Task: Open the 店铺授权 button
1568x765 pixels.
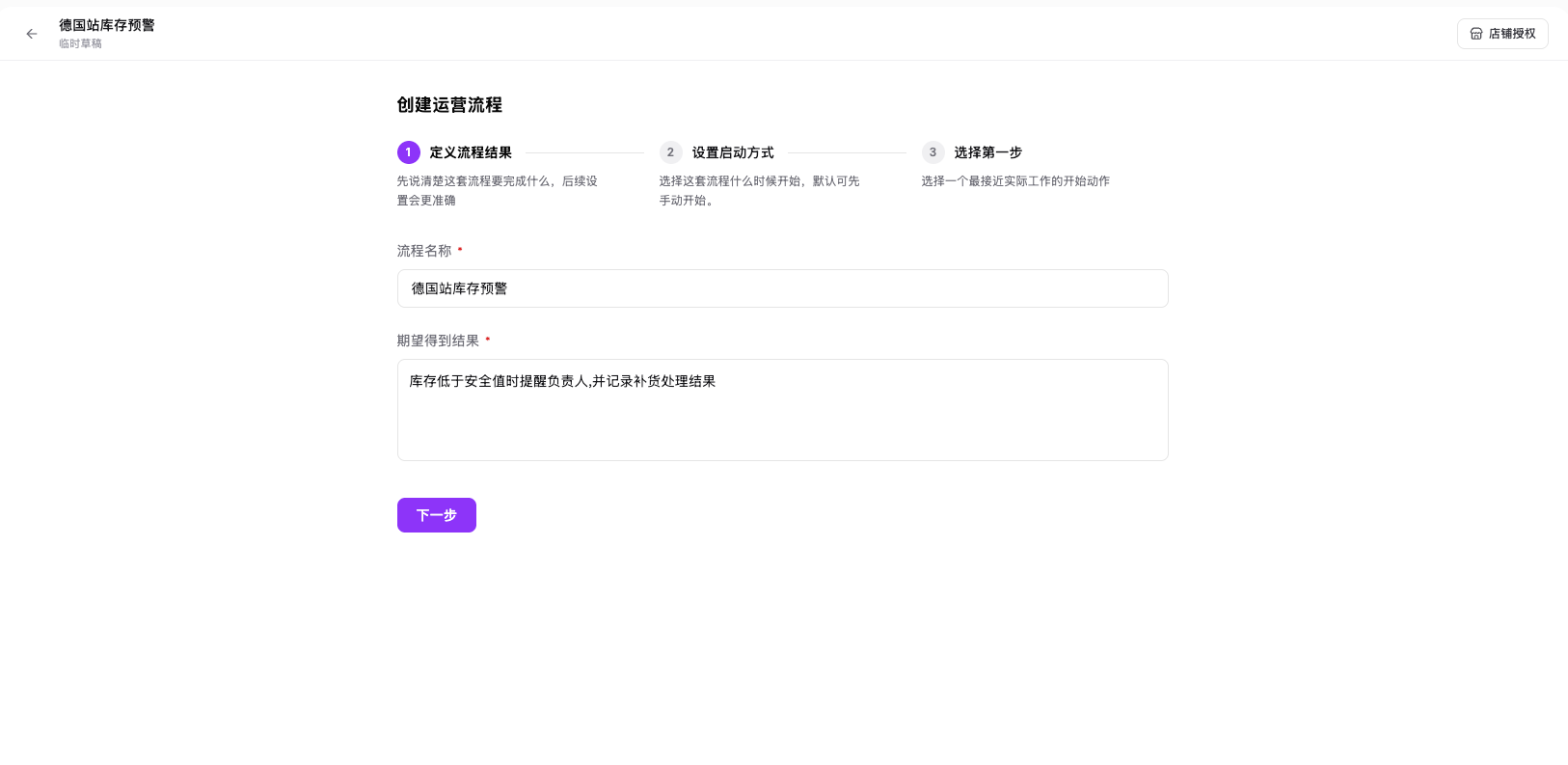Action: point(1502,34)
